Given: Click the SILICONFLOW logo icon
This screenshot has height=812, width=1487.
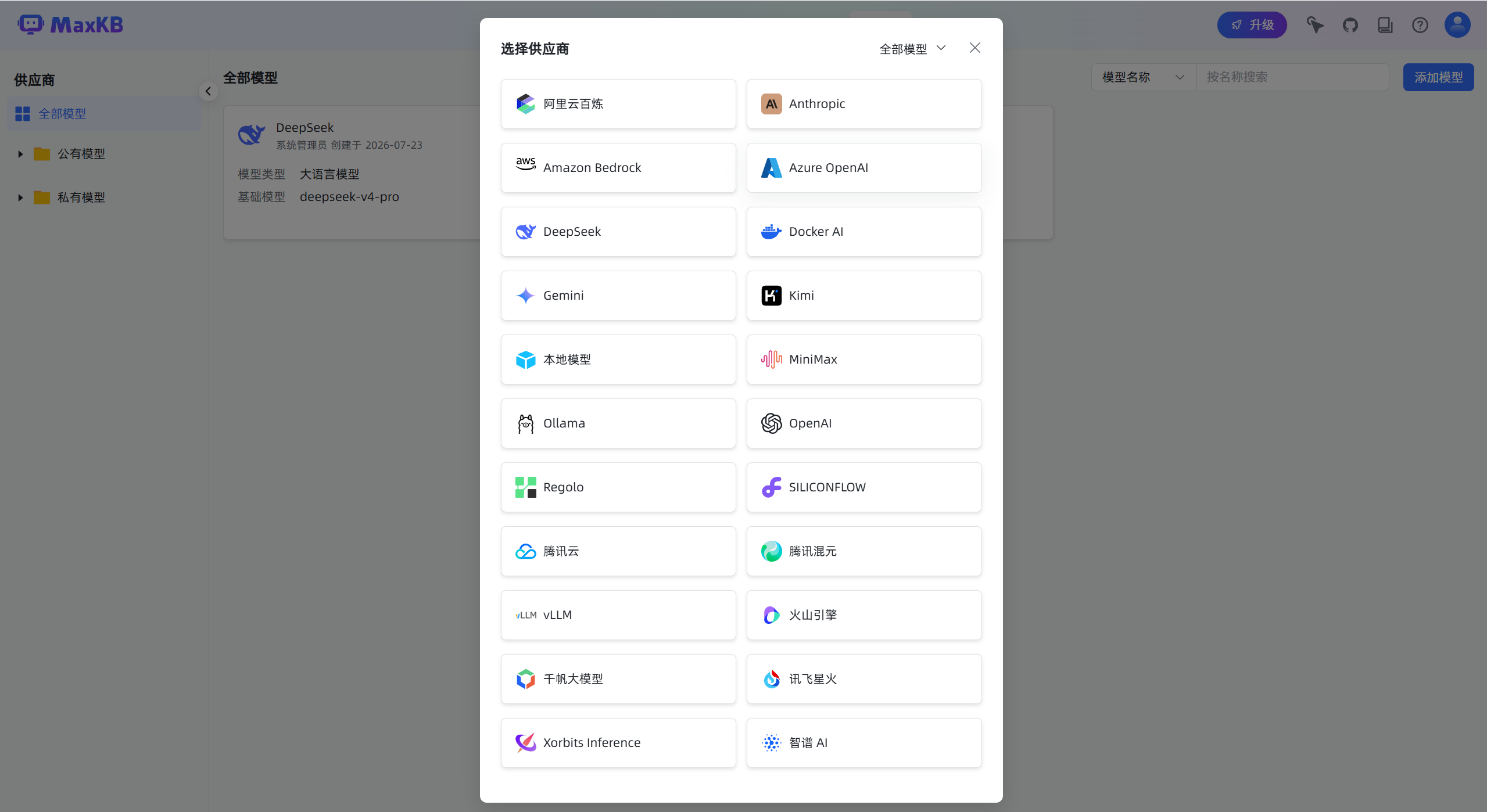Looking at the screenshot, I should (x=771, y=487).
